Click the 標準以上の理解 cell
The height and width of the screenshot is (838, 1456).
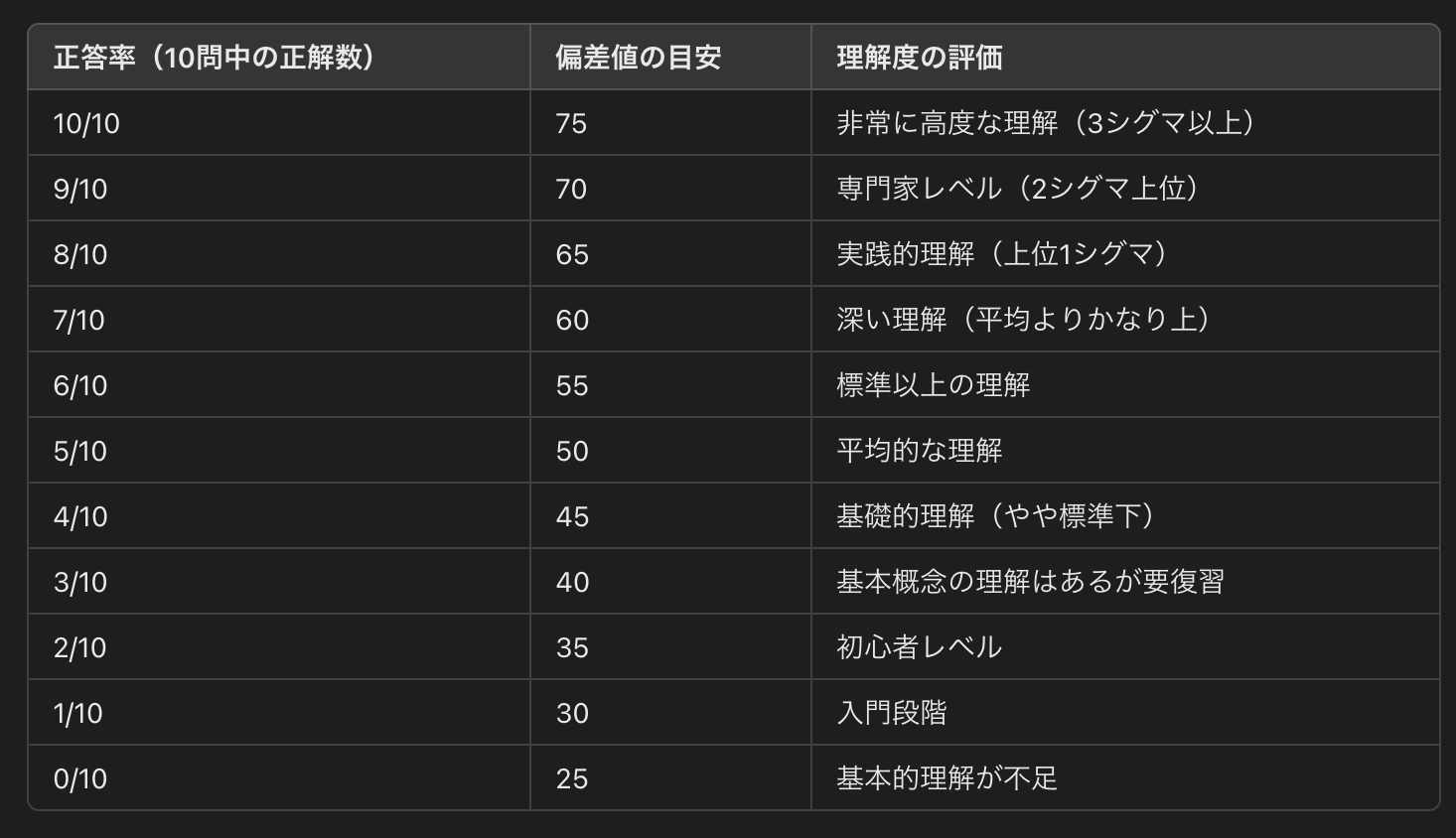point(934,385)
